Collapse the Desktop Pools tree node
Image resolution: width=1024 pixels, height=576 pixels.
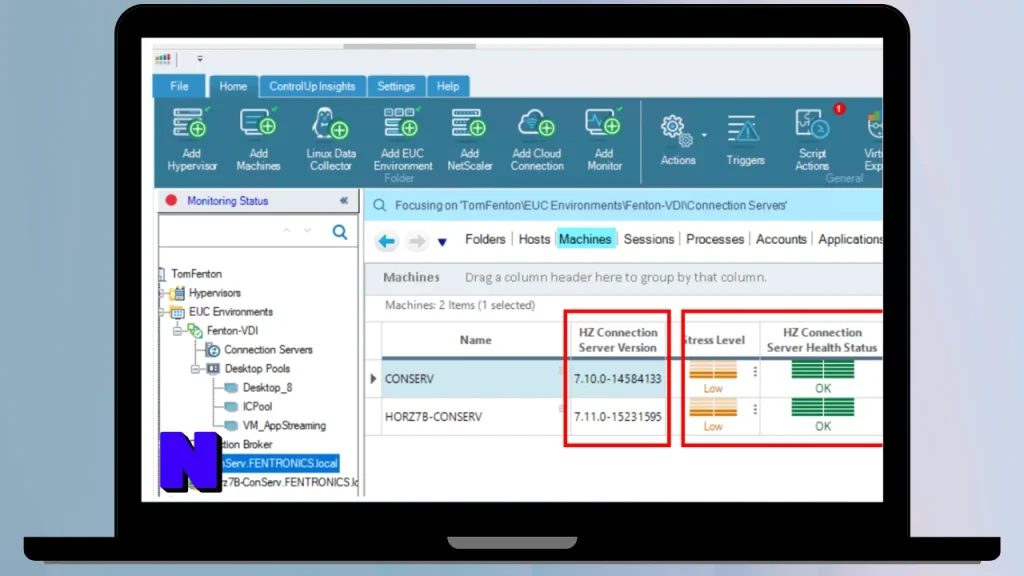coord(195,369)
